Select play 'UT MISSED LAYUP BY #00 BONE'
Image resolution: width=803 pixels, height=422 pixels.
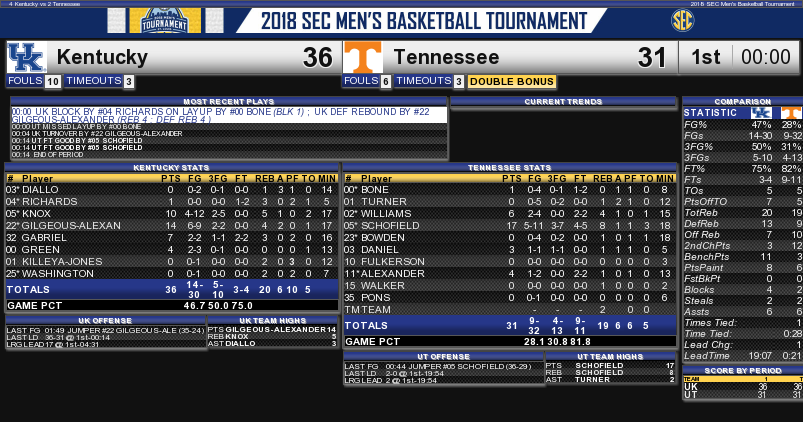pos(229,126)
